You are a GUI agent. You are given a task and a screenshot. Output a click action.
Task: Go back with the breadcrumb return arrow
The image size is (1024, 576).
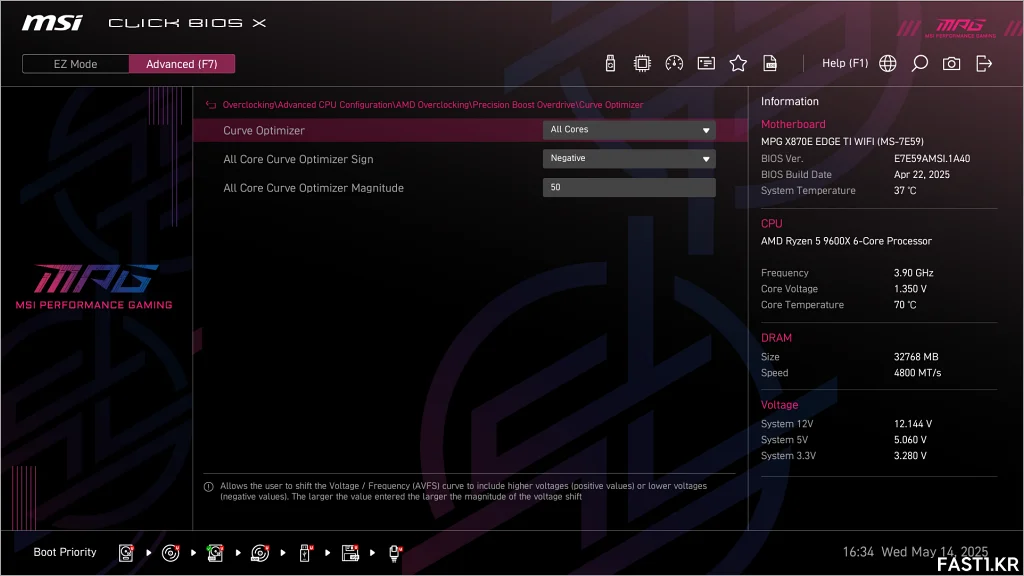click(x=210, y=104)
